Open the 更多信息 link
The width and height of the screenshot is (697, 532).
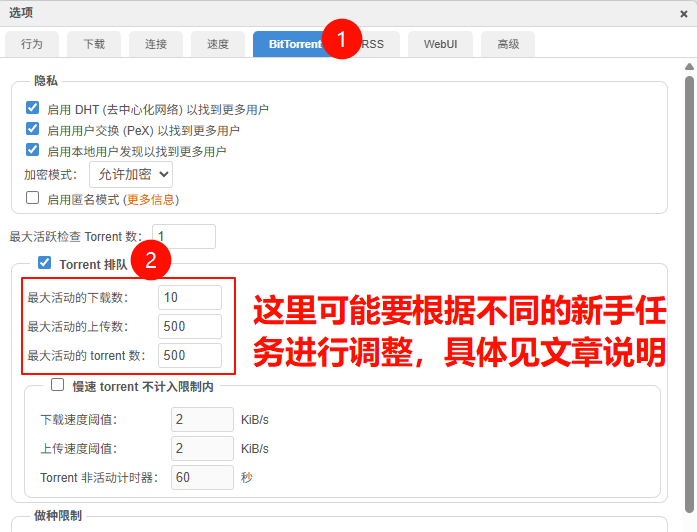click(151, 200)
